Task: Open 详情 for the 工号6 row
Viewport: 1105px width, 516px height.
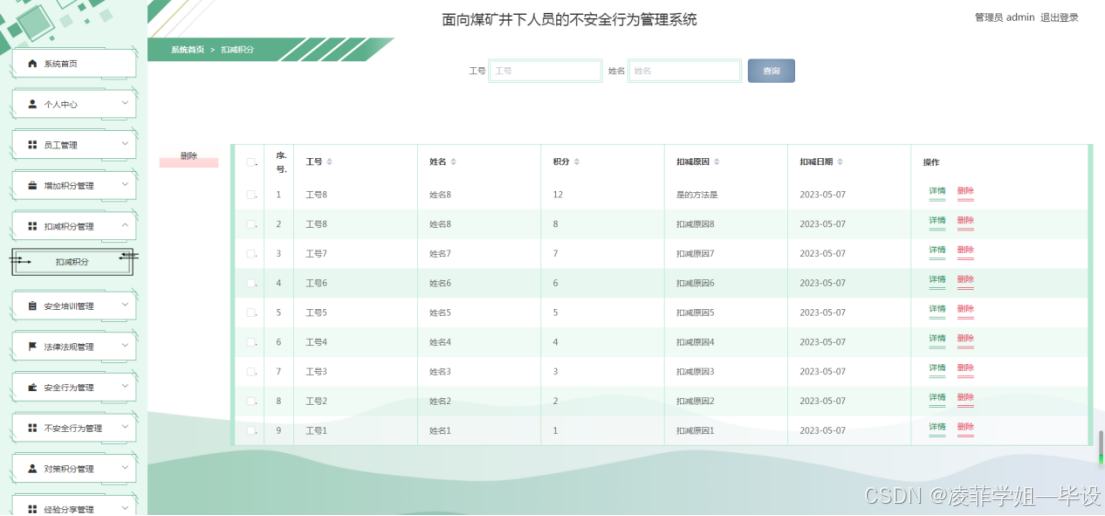Action: (x=937, y=281)
